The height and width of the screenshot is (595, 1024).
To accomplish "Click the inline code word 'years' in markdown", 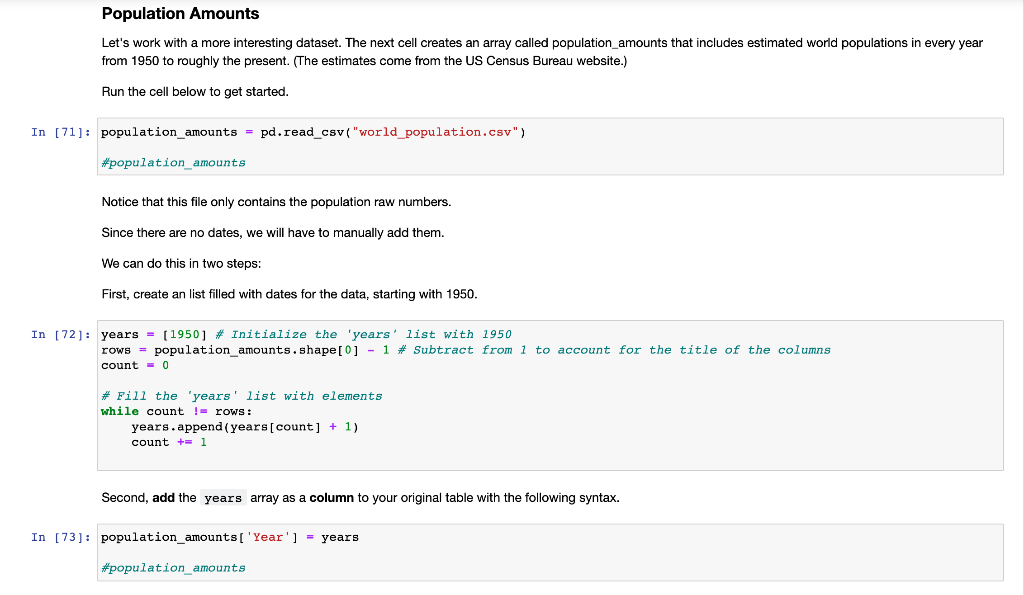I will coord(223,498).
